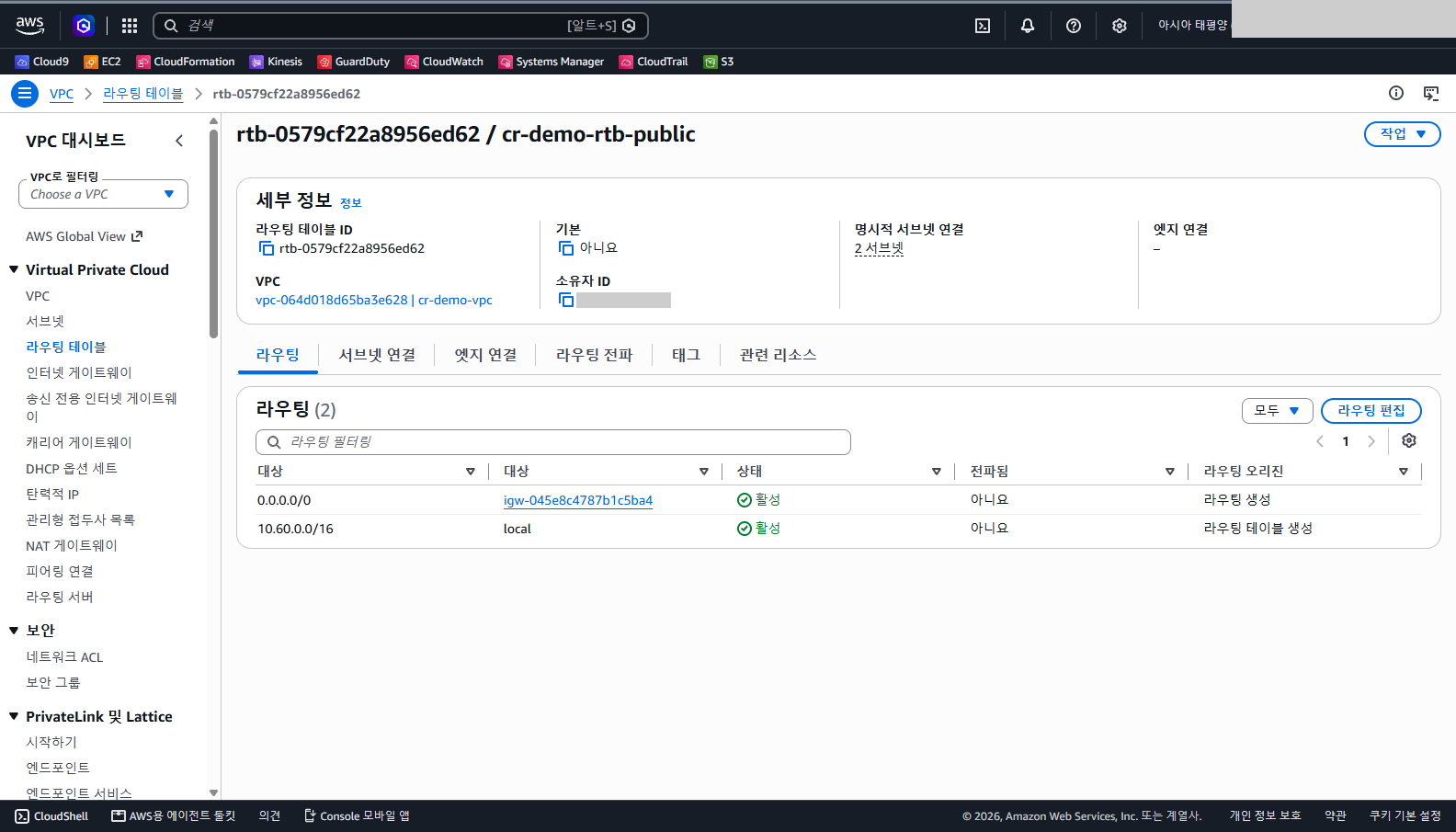Open routing table preferences gear
Viewport: 1456px width, 832px height.
click(x=1409, y=440)
